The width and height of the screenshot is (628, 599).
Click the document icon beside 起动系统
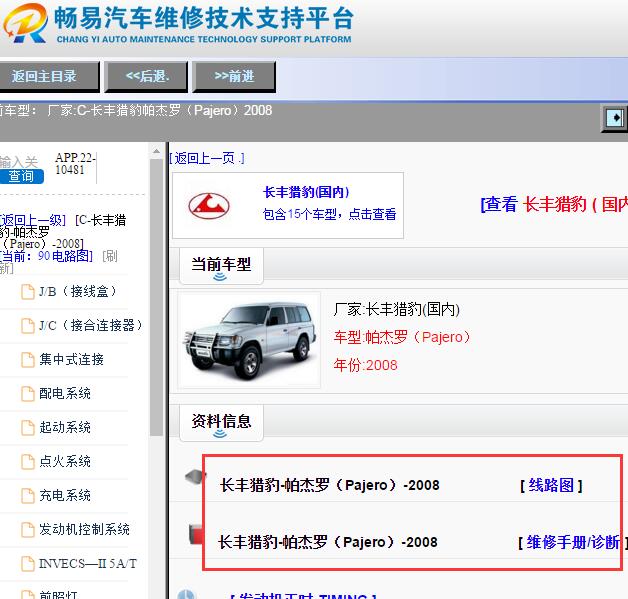point(28,428)
